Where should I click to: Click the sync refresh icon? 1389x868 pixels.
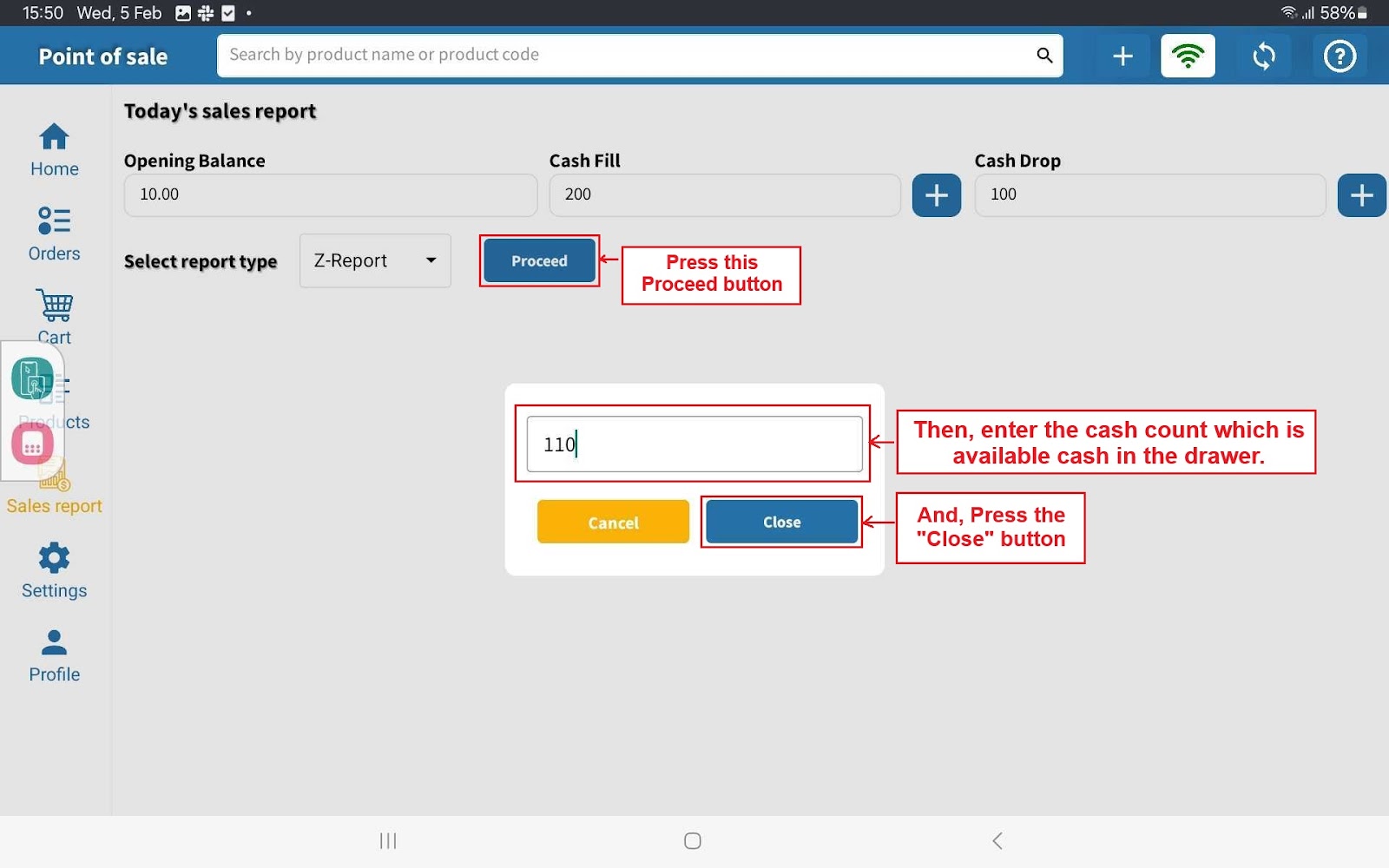[1264, 56]
